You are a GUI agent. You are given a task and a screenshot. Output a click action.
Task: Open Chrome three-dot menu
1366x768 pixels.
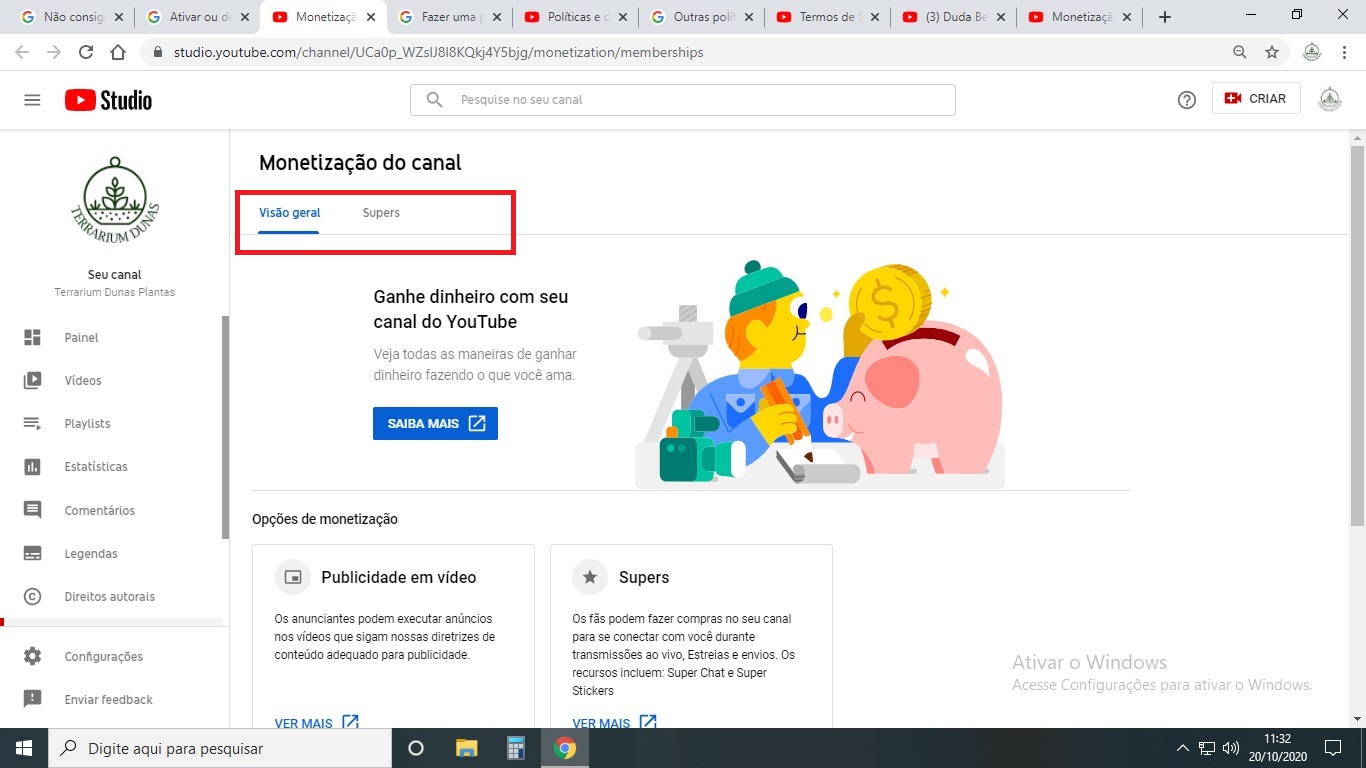pyautogui.click(x=1344, y=52)
